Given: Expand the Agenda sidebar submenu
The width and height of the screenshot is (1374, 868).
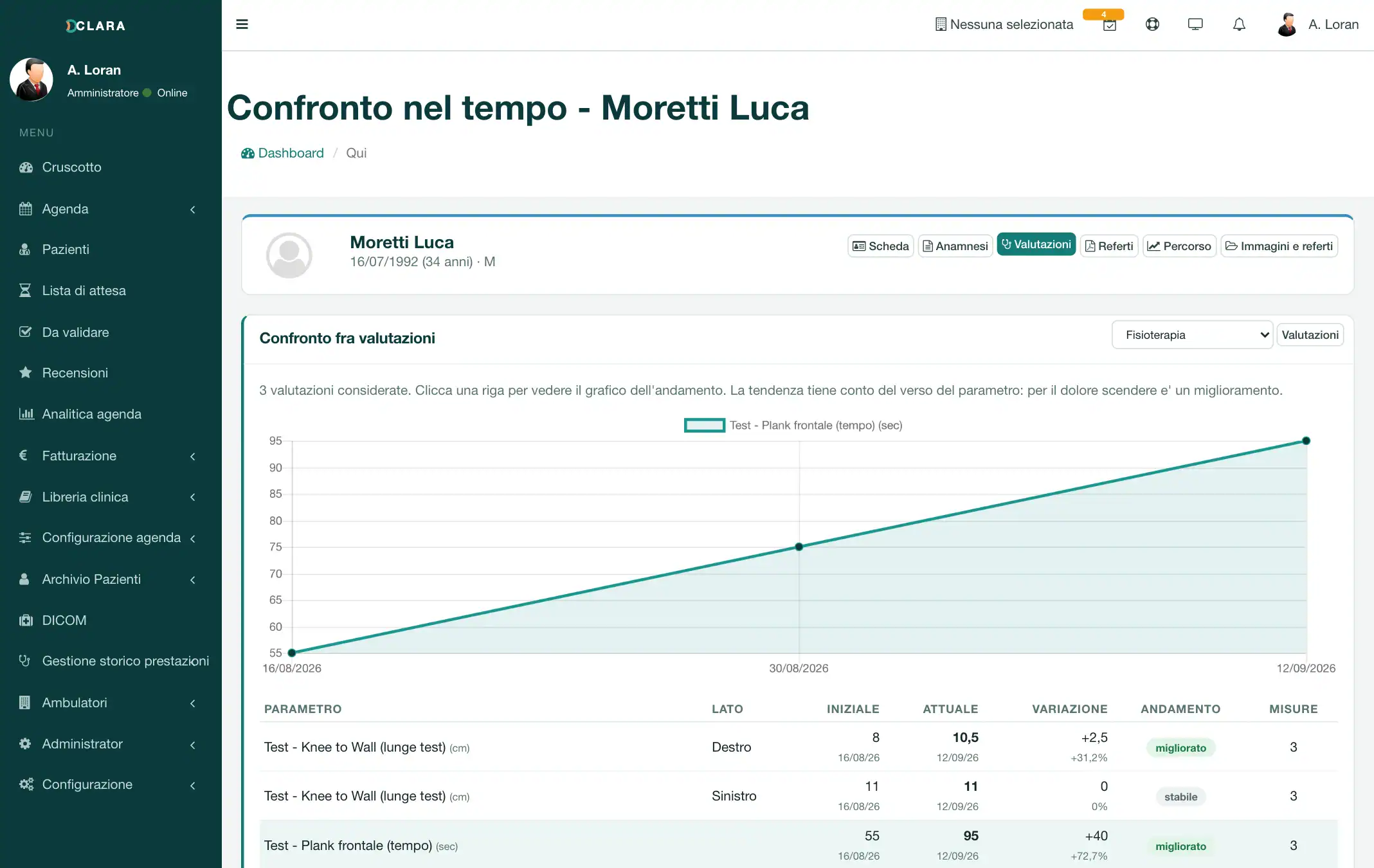Looking at the screenshot, I should [192, 209].
